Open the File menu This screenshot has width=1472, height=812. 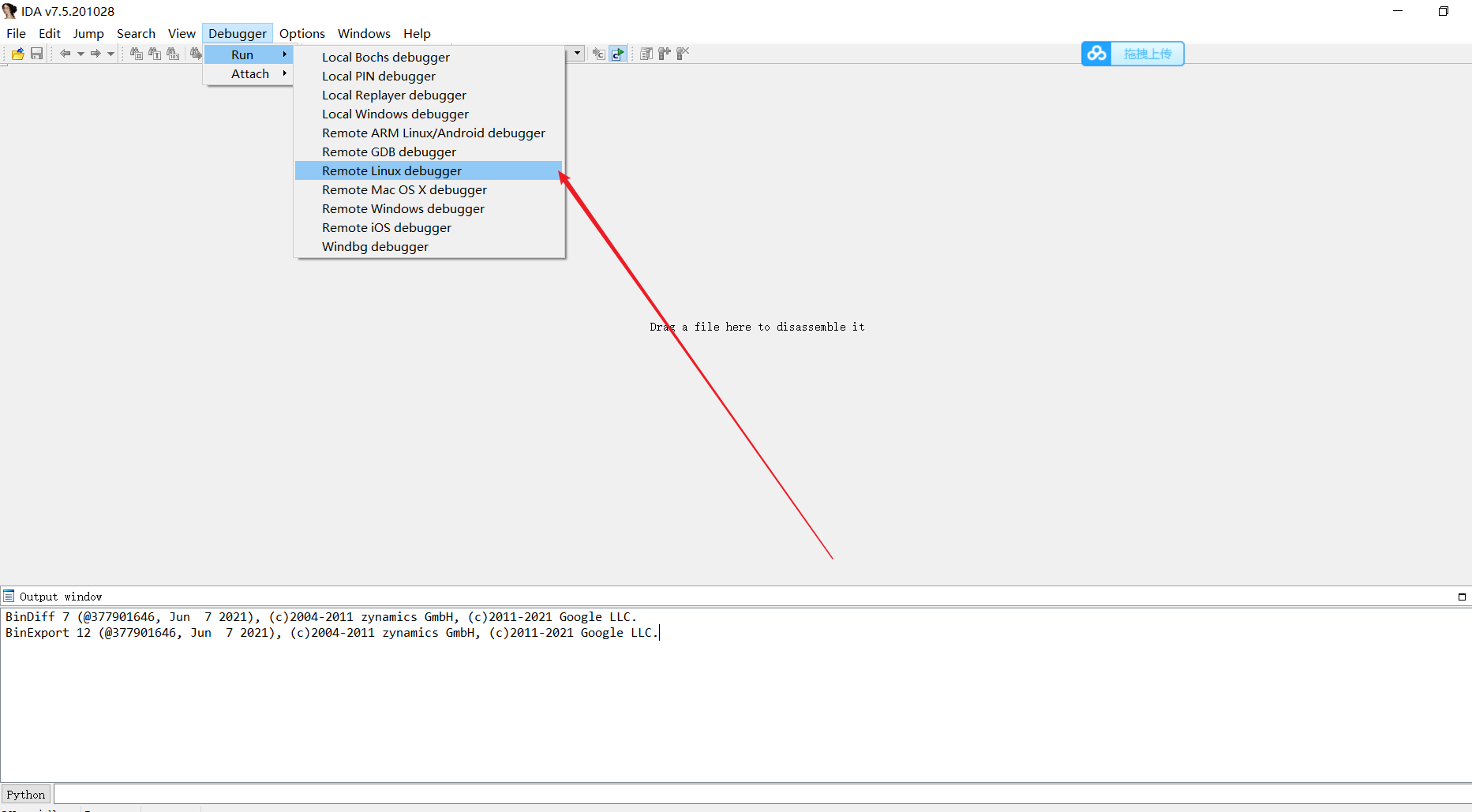coord(16,33)
